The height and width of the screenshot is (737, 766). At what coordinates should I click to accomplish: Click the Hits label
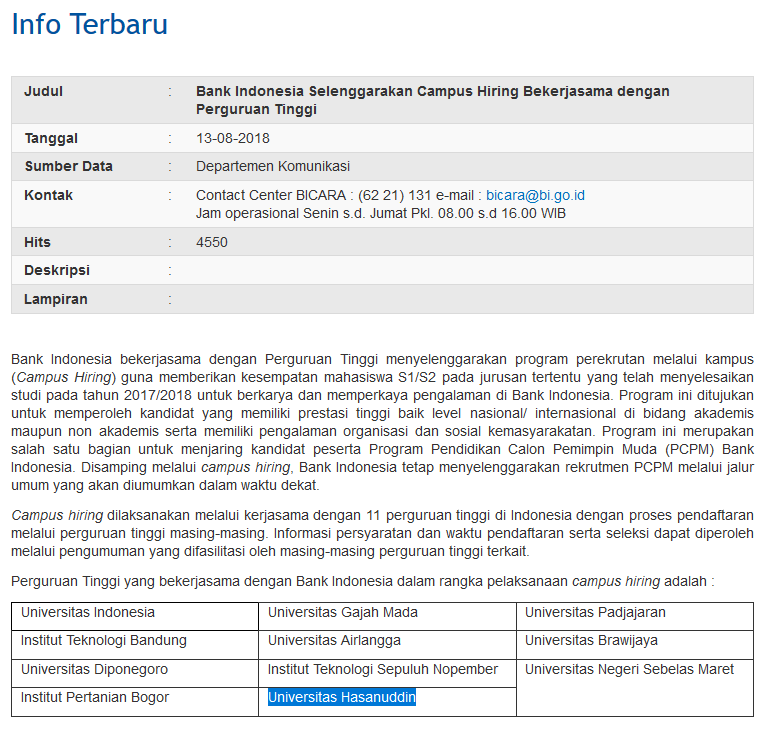(x=37, y=242)
